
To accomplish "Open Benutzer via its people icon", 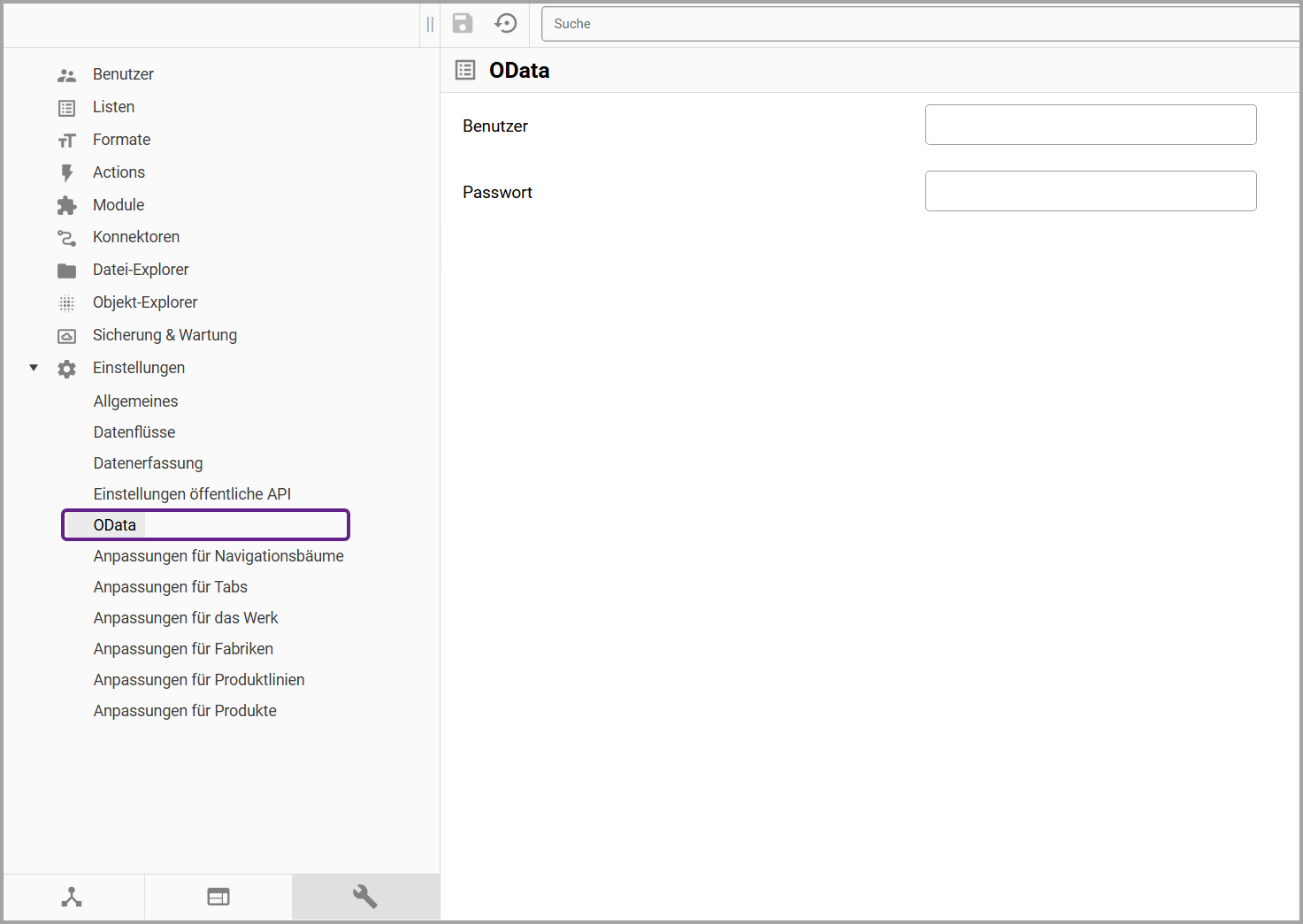I will click(67, 75).
